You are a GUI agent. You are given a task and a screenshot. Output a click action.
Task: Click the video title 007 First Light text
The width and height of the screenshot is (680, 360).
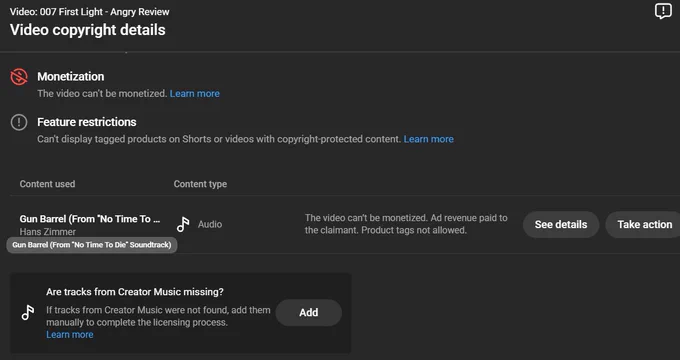(90, 12)
